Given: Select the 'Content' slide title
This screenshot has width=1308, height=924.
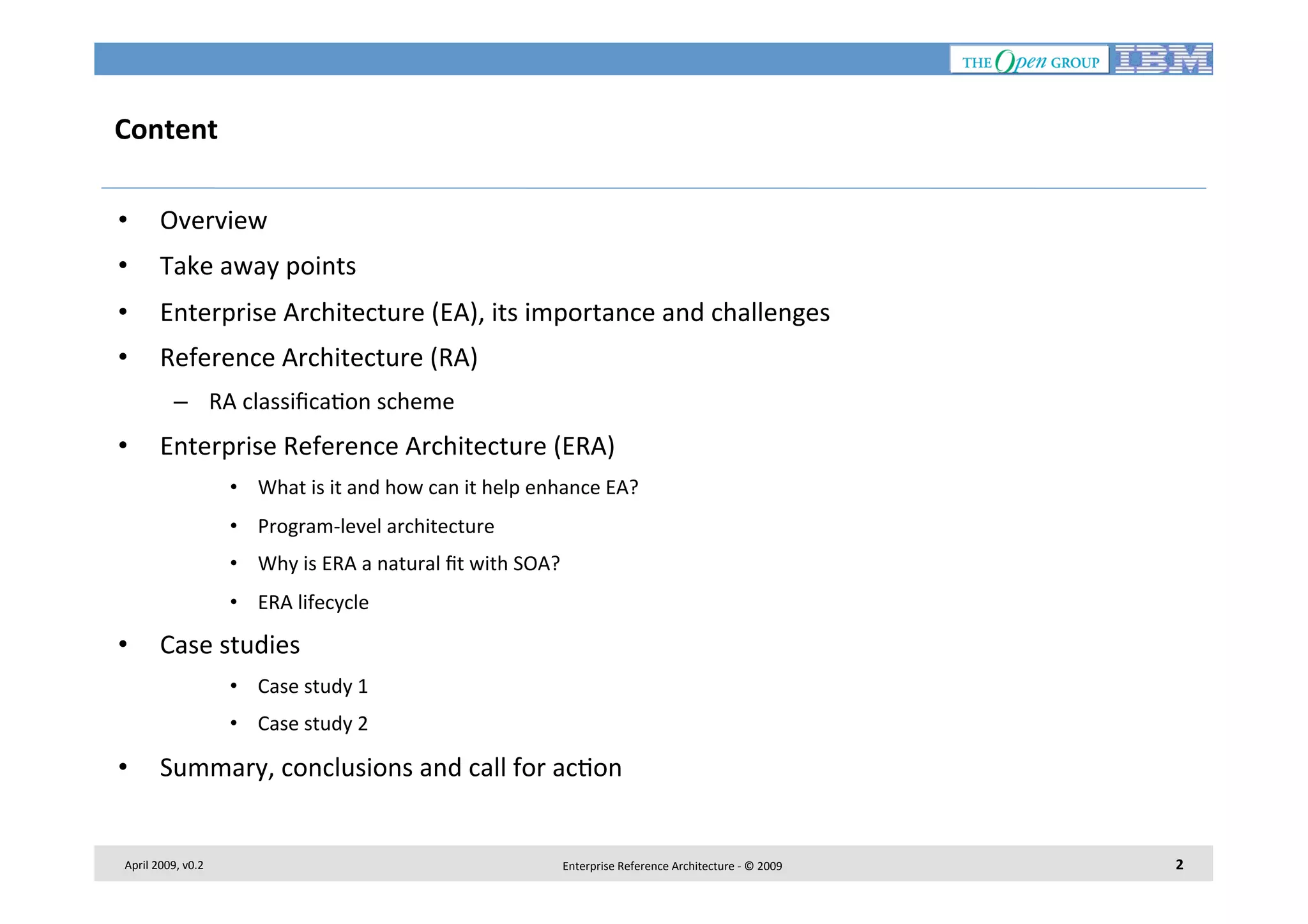Looking at the screenshot, I should [166, 130].
